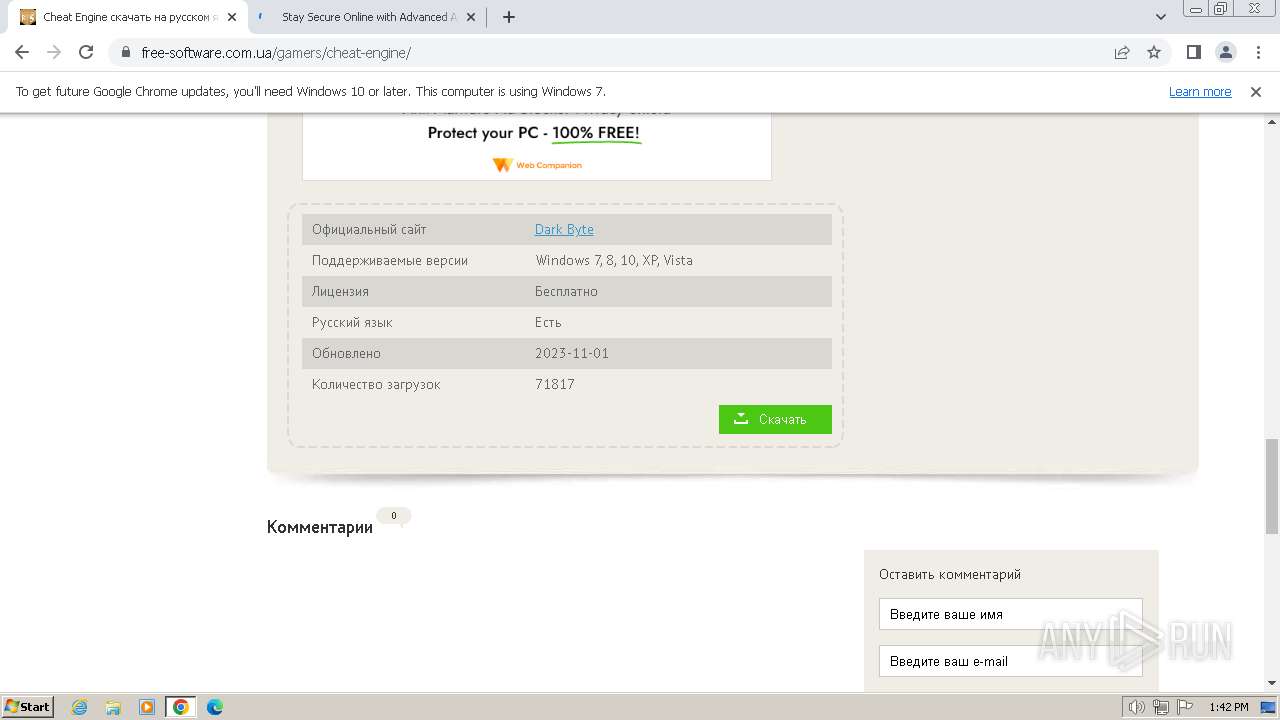Open a new tab with the plus button

pyautogui.click(x=509, y=17)
